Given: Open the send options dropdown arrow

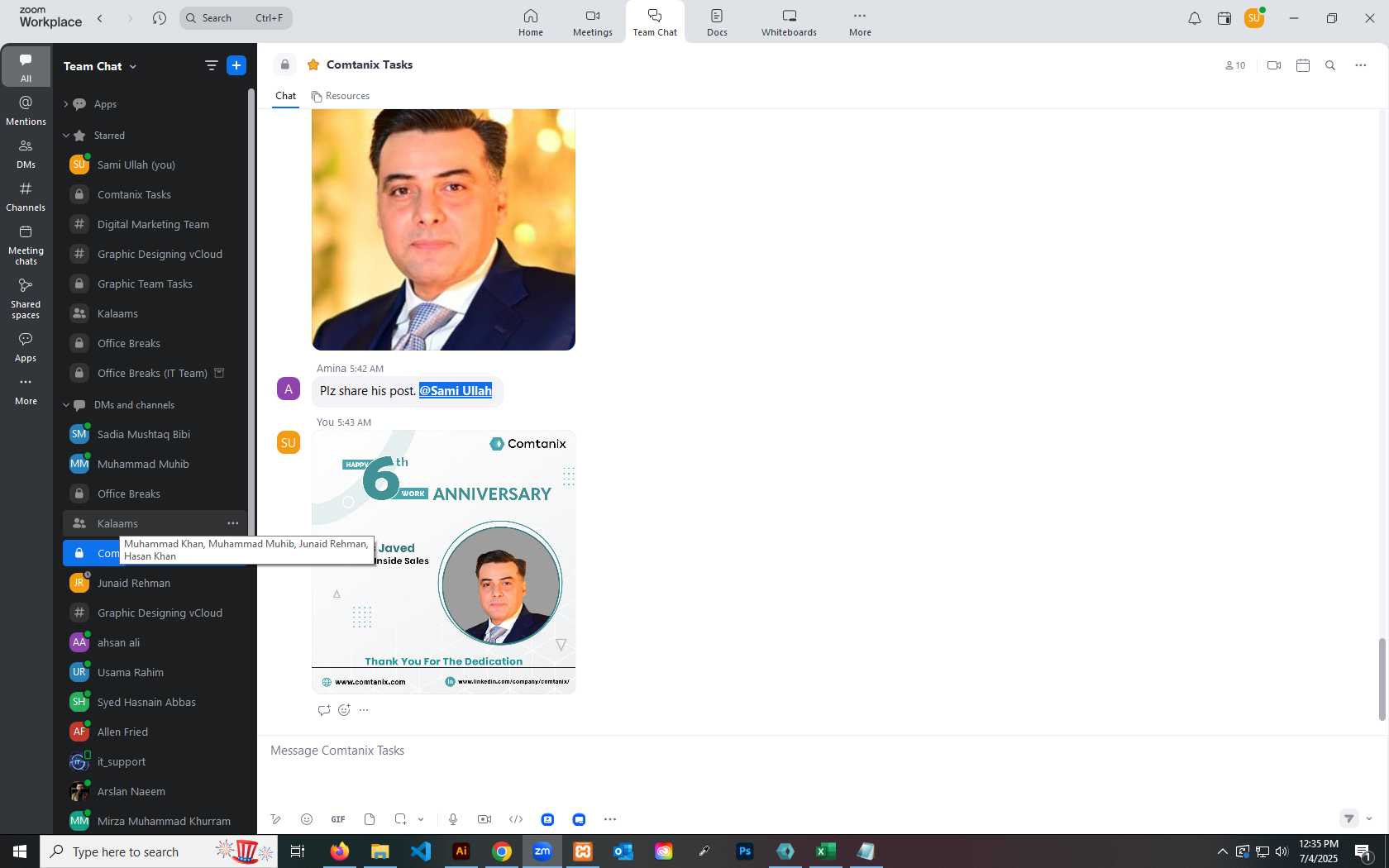Looking at the screenshot, I should pyautogui.click(x=1369, y=819).
